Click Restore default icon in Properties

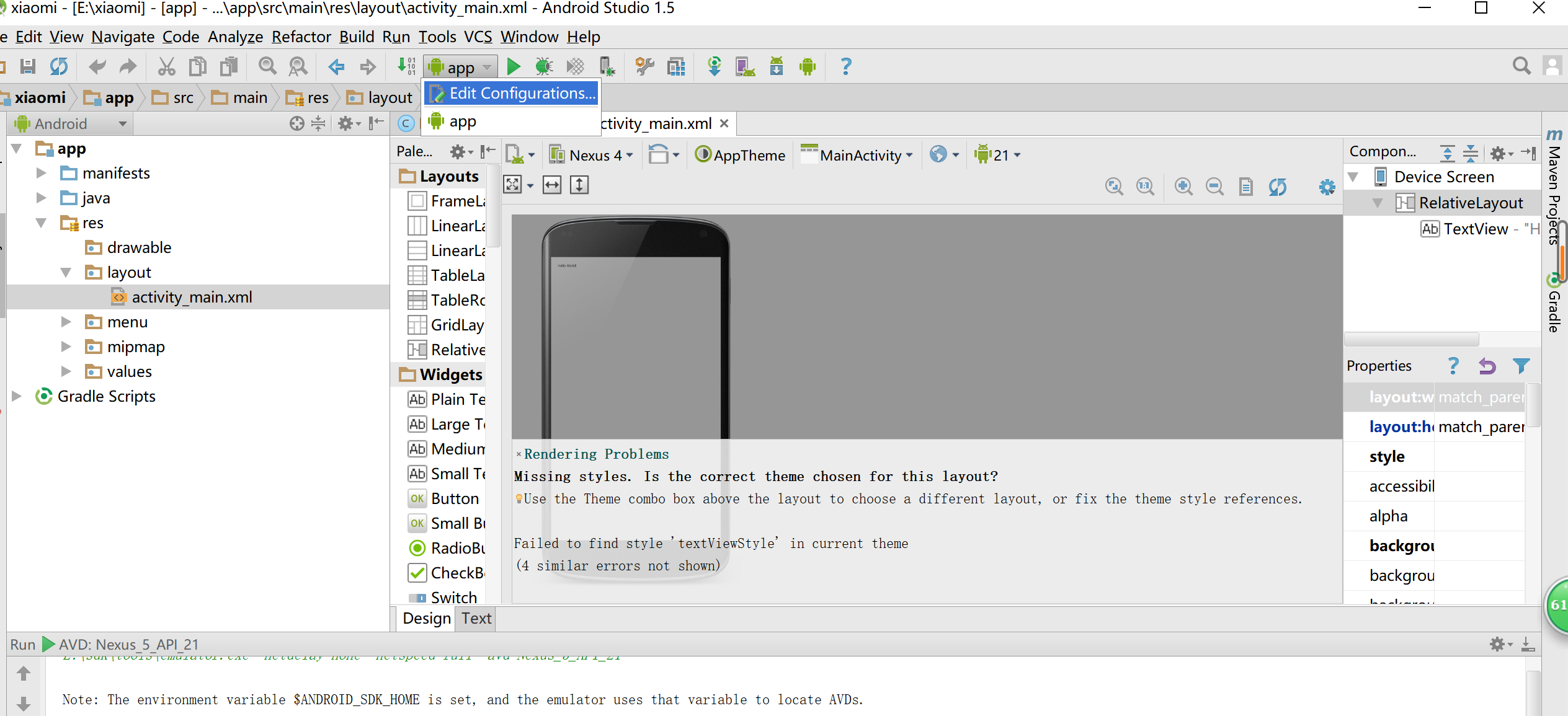1487,366
